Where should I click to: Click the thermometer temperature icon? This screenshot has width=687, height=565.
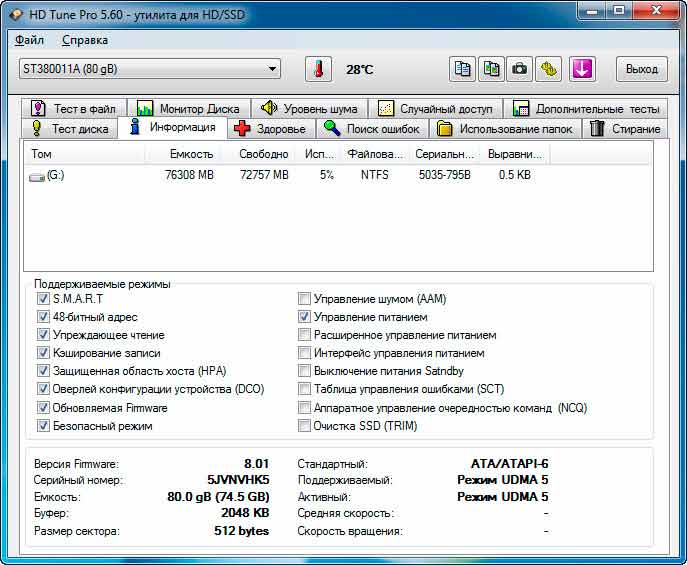pos(319,69)
